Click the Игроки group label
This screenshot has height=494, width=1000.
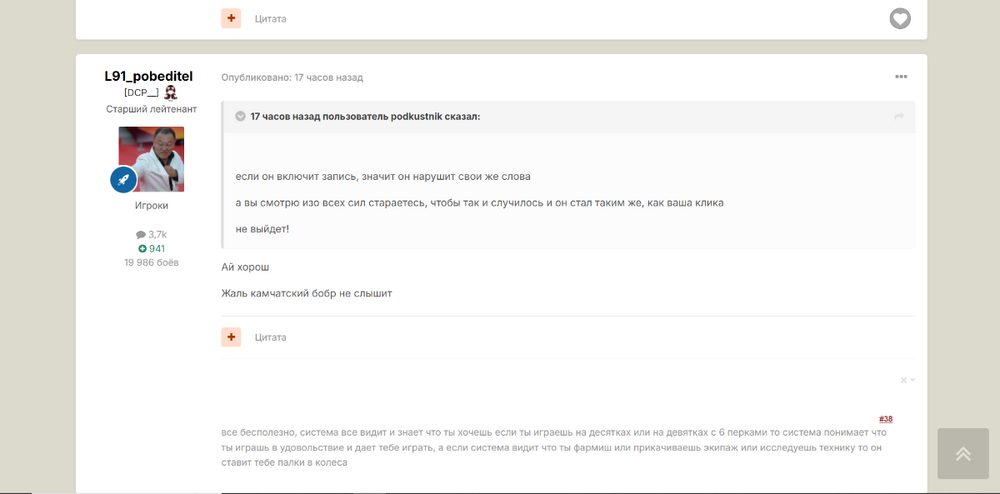151,206
